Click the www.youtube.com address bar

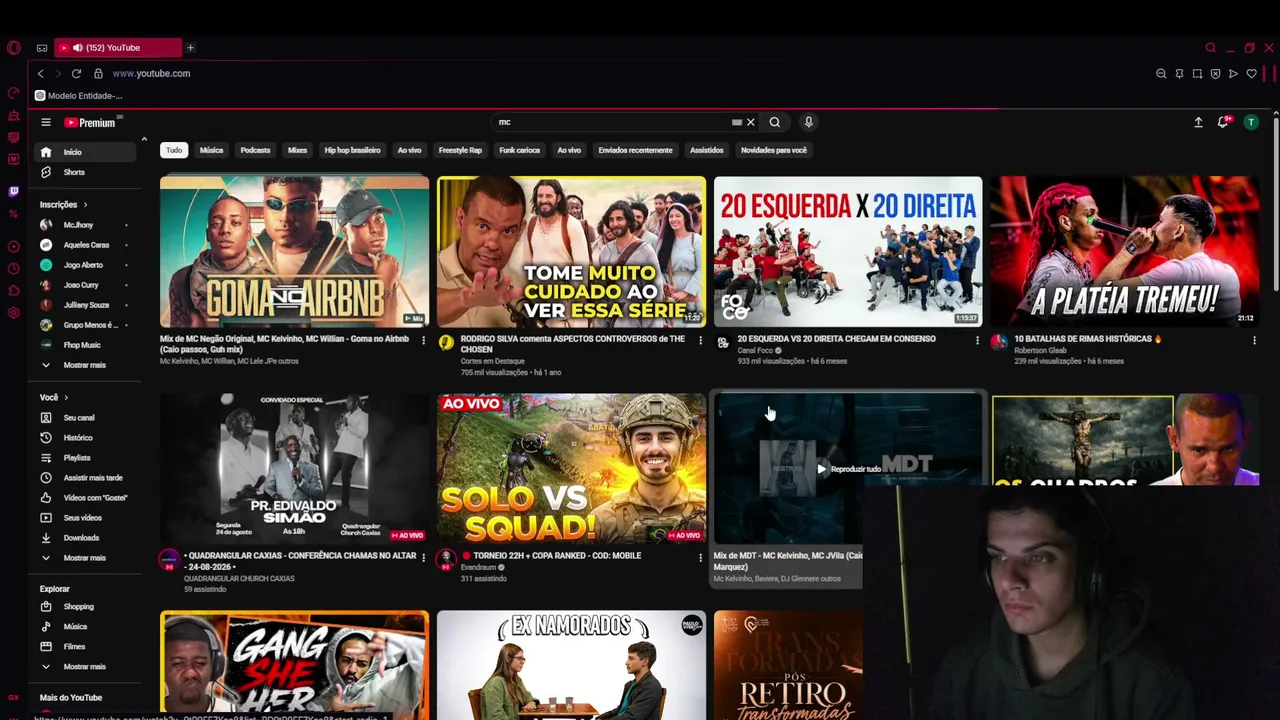(151, 74)
